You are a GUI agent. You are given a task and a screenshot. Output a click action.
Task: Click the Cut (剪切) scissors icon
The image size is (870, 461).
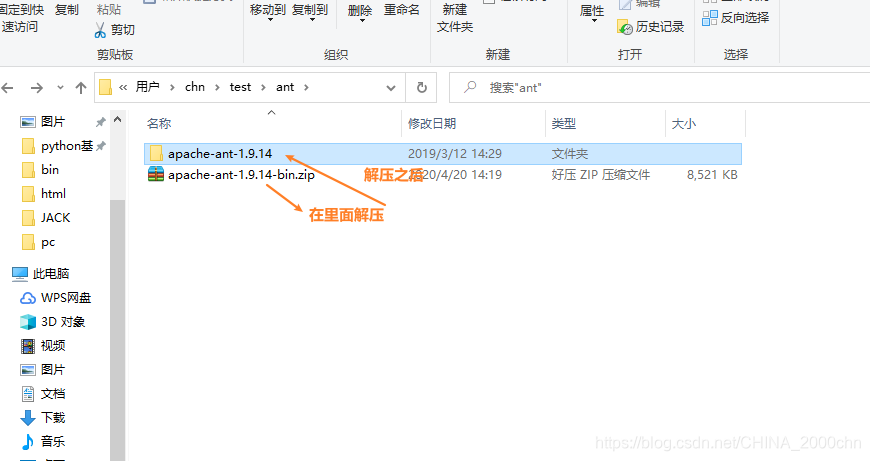coord(100,30)
